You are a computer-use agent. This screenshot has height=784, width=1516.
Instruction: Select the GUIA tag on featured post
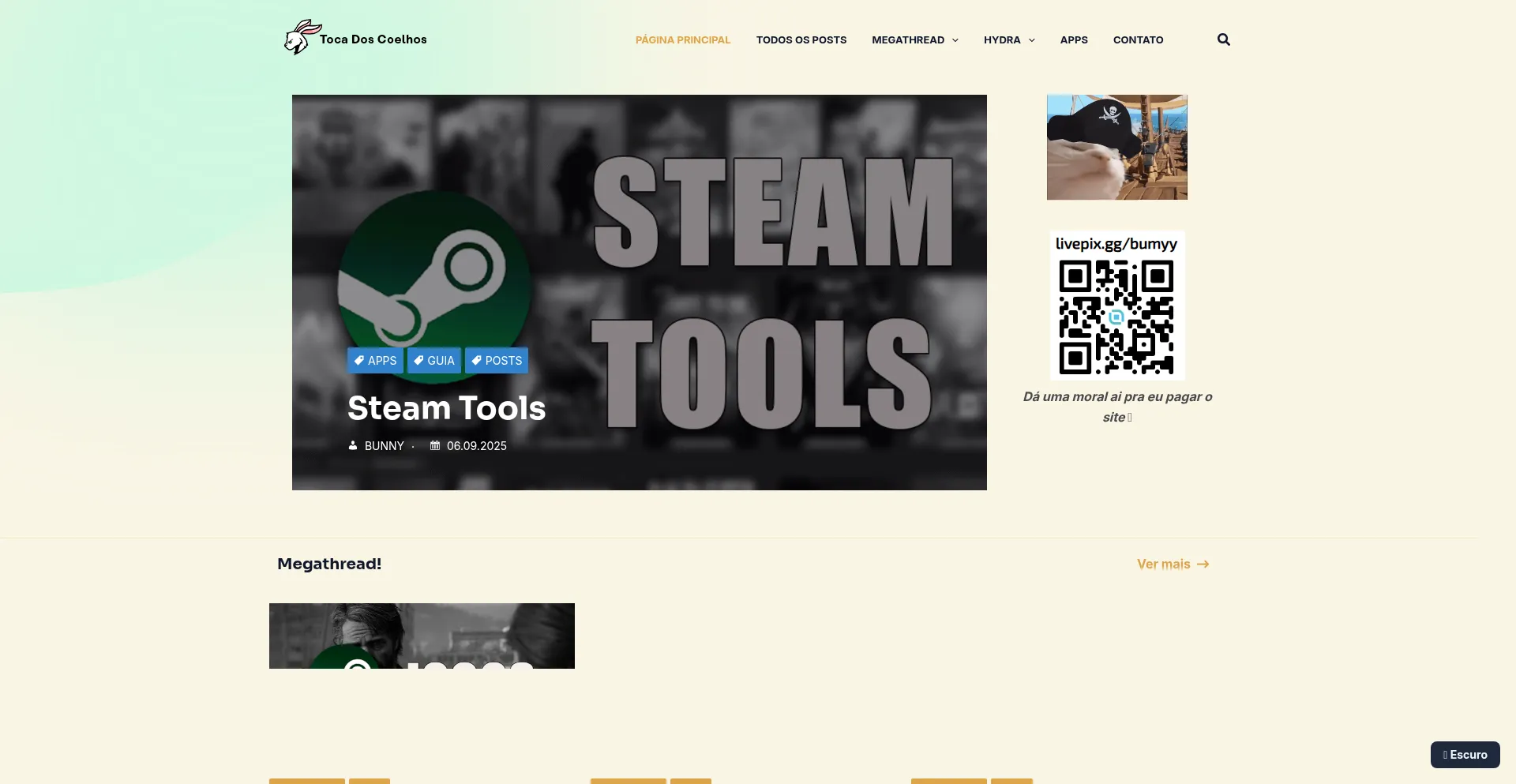point(434,361)
